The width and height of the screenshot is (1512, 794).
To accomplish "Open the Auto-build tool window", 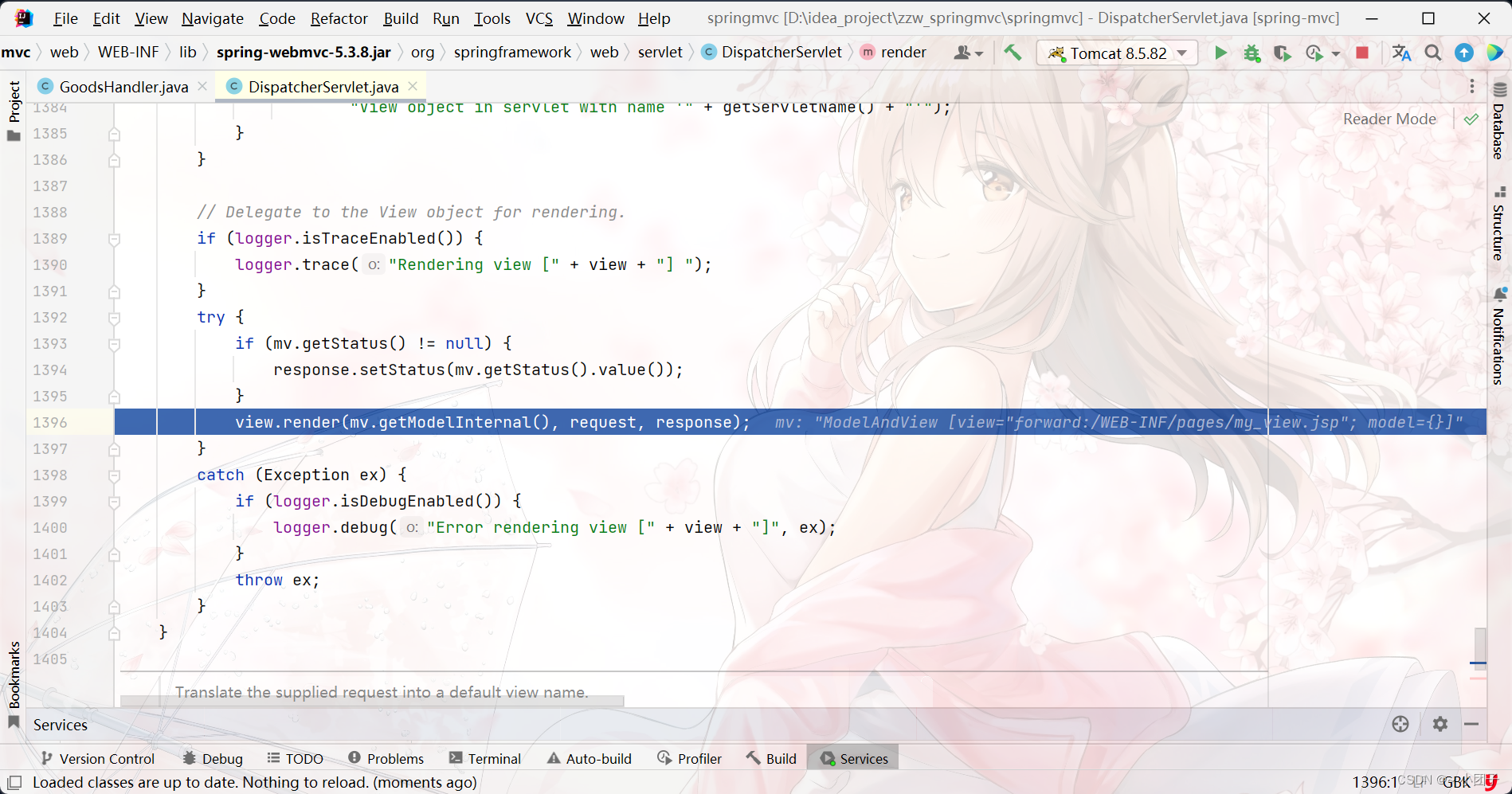I will pyautogui.click(x=590, y=758).
